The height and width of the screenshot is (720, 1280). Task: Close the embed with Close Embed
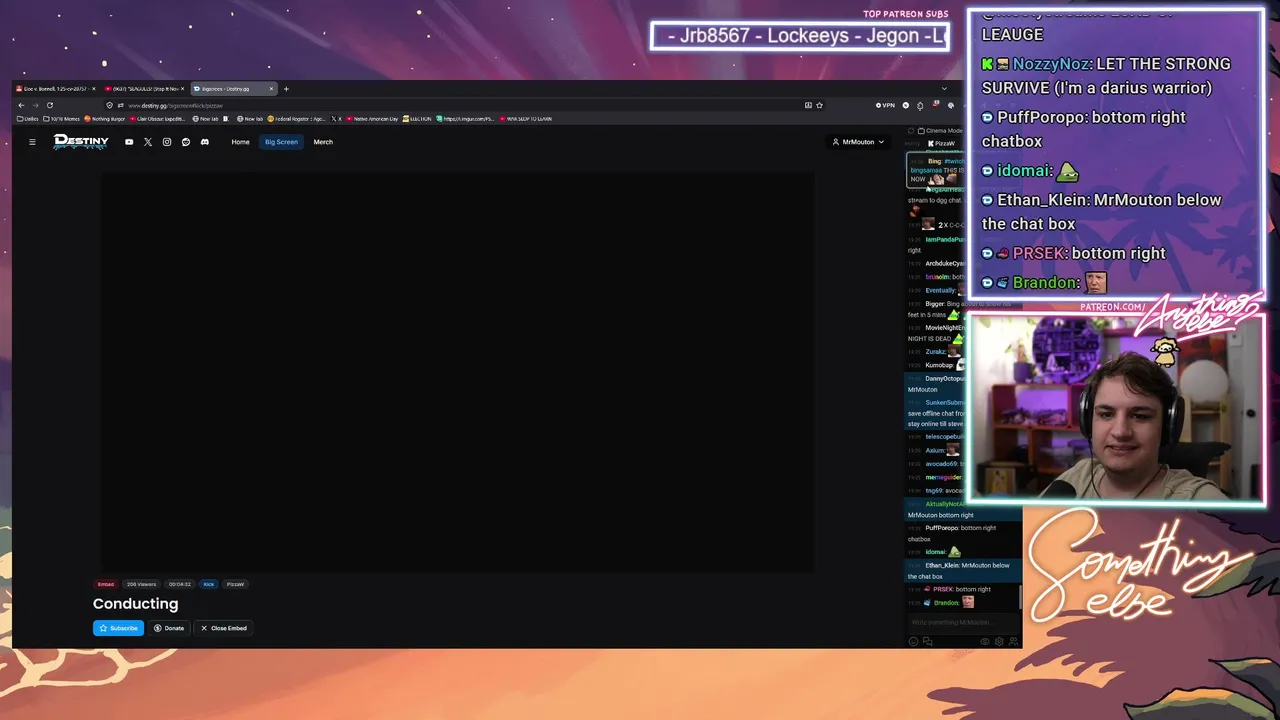(x=223, y=628)
